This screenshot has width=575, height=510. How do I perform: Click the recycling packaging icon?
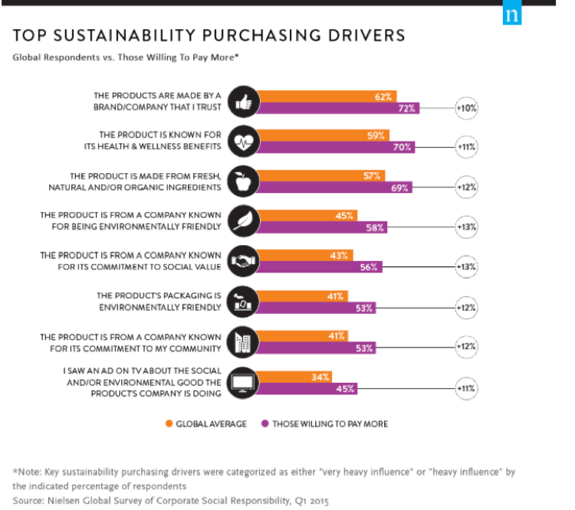coord(243,301)
